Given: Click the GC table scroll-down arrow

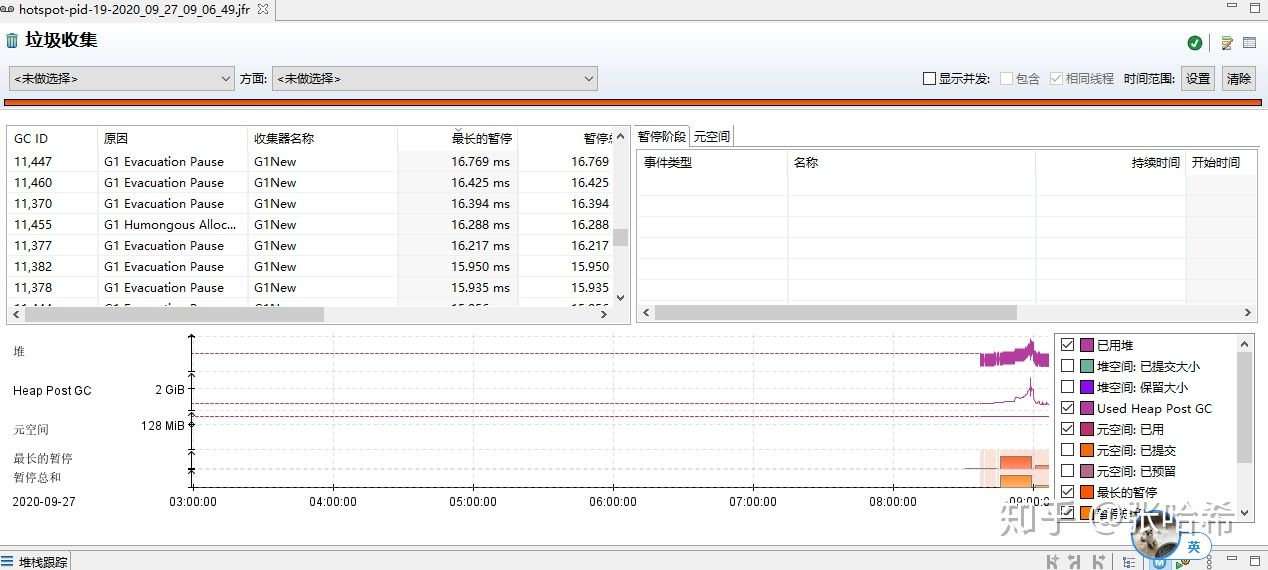Looking at the screenshot, I should tap(620, 297).
